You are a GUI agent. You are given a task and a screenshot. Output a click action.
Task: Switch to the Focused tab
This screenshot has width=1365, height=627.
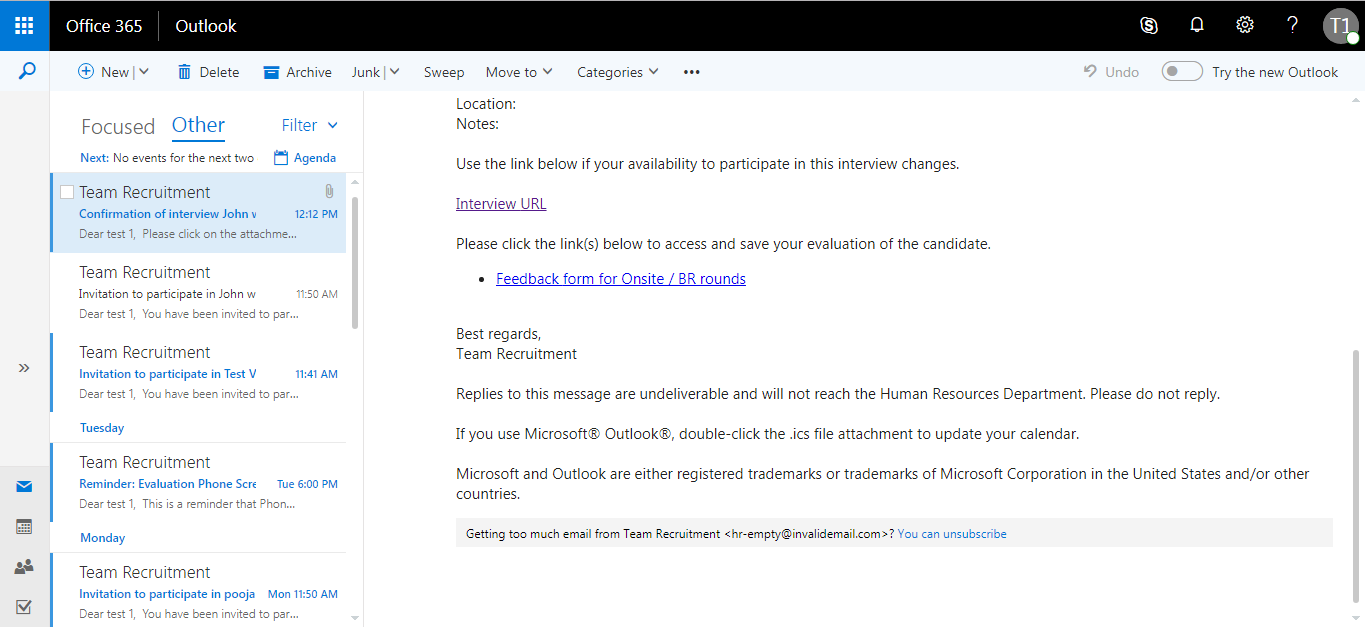[x=118, y=126]
